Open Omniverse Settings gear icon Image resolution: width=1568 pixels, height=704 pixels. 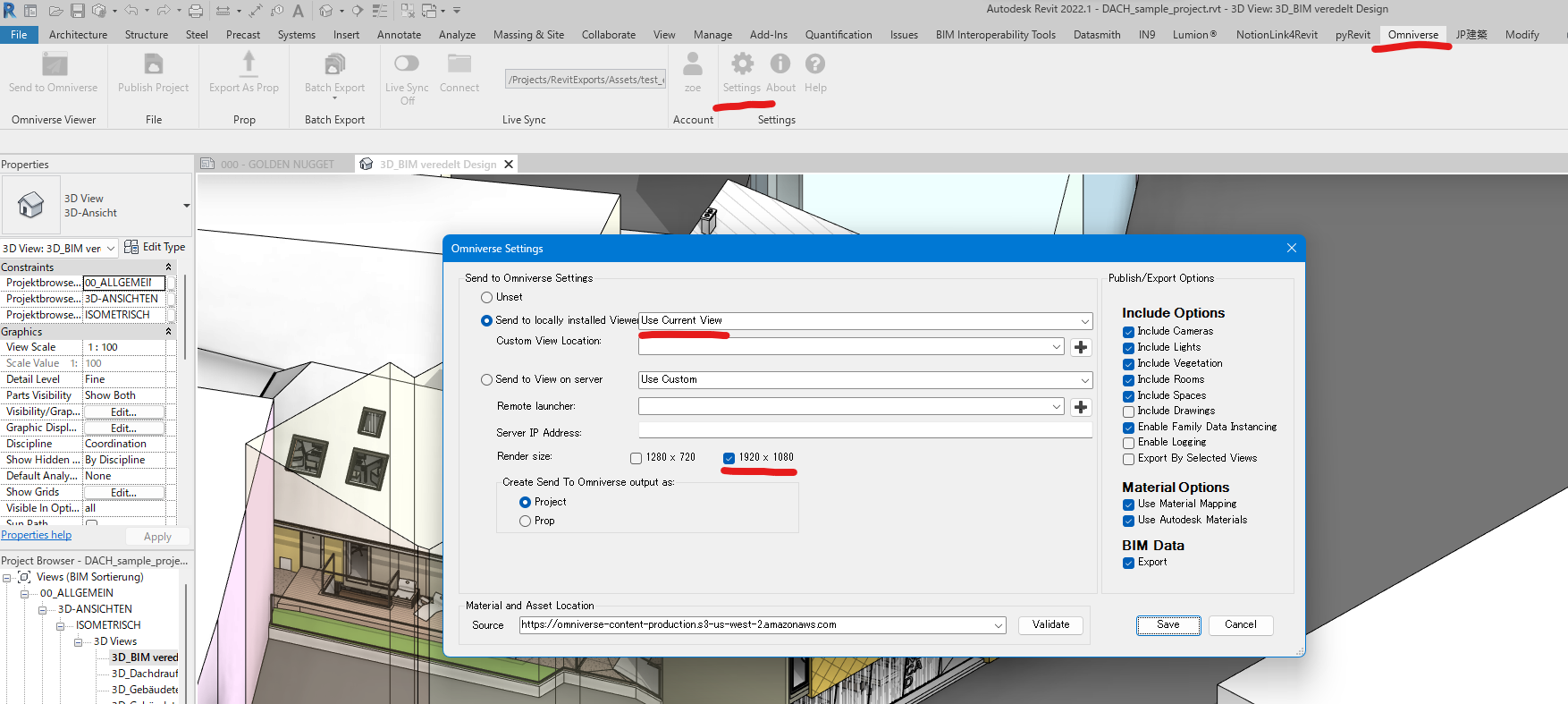click(742, 64)
